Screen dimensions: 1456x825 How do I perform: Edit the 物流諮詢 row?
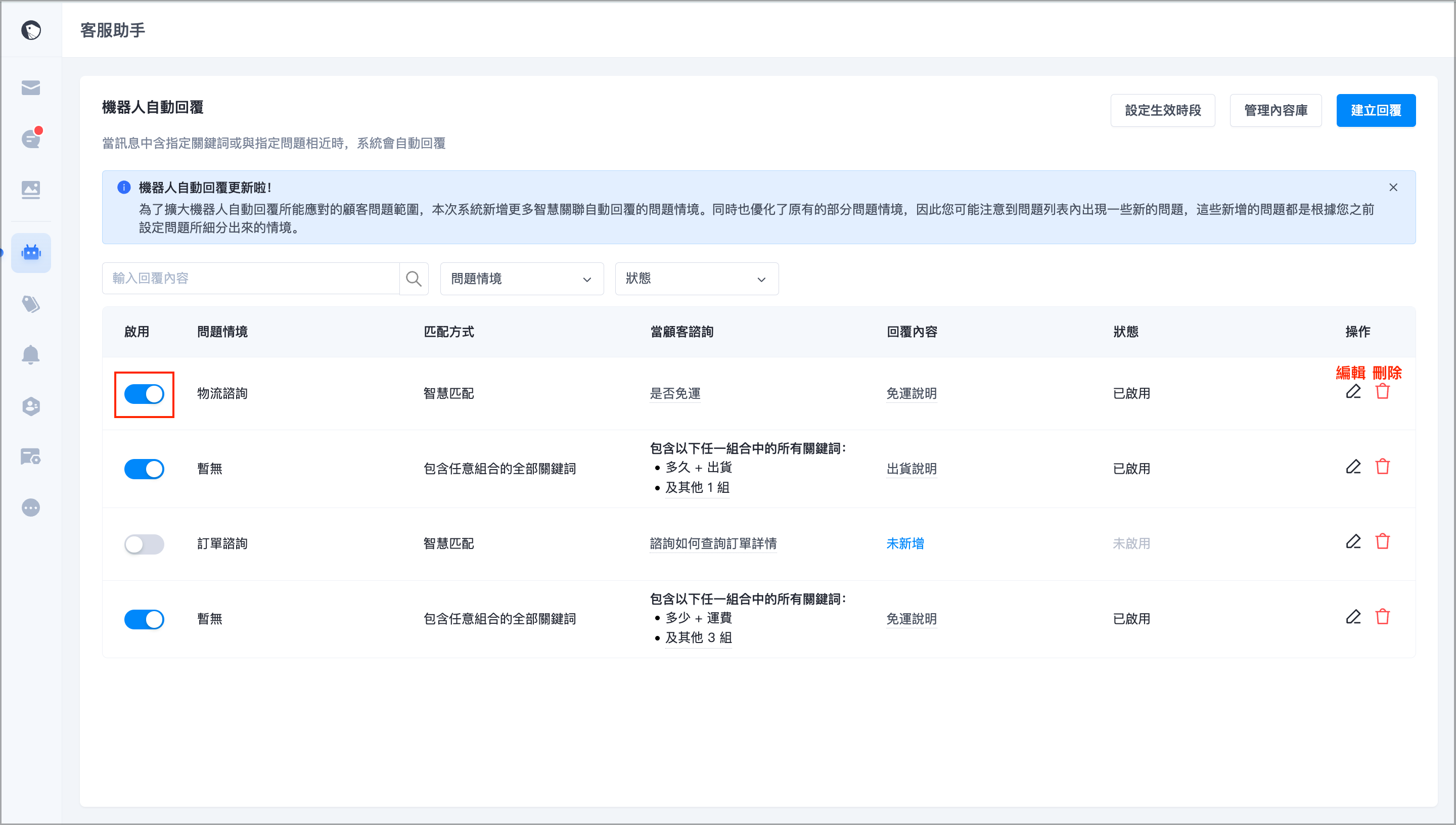[1353, 392]
